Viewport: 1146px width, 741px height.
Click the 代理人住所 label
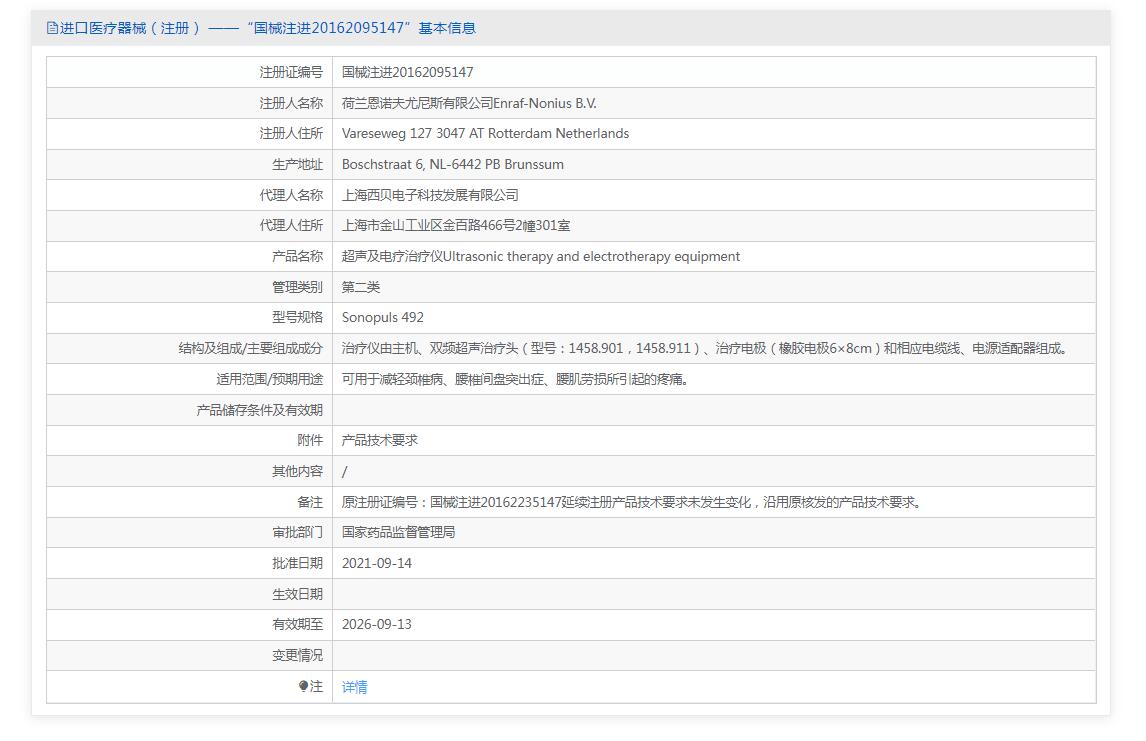click(291, 226)
